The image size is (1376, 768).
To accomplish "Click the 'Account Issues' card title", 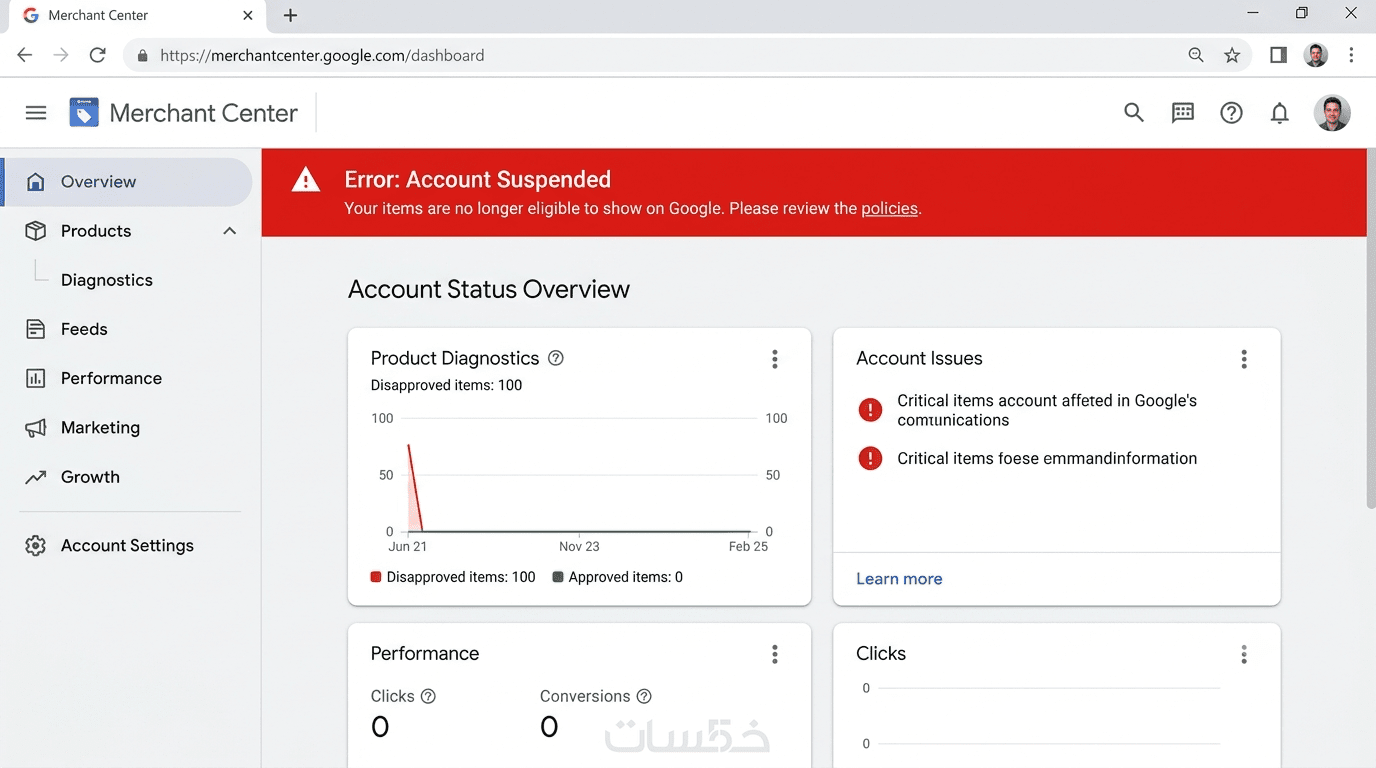I will click(x=919, y=358).
